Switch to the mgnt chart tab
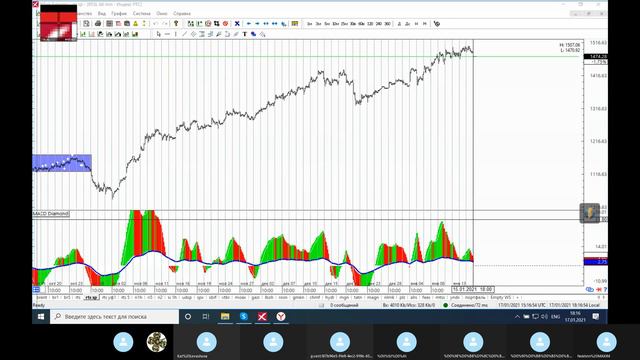Screen dimensions: 640x360 344,298
